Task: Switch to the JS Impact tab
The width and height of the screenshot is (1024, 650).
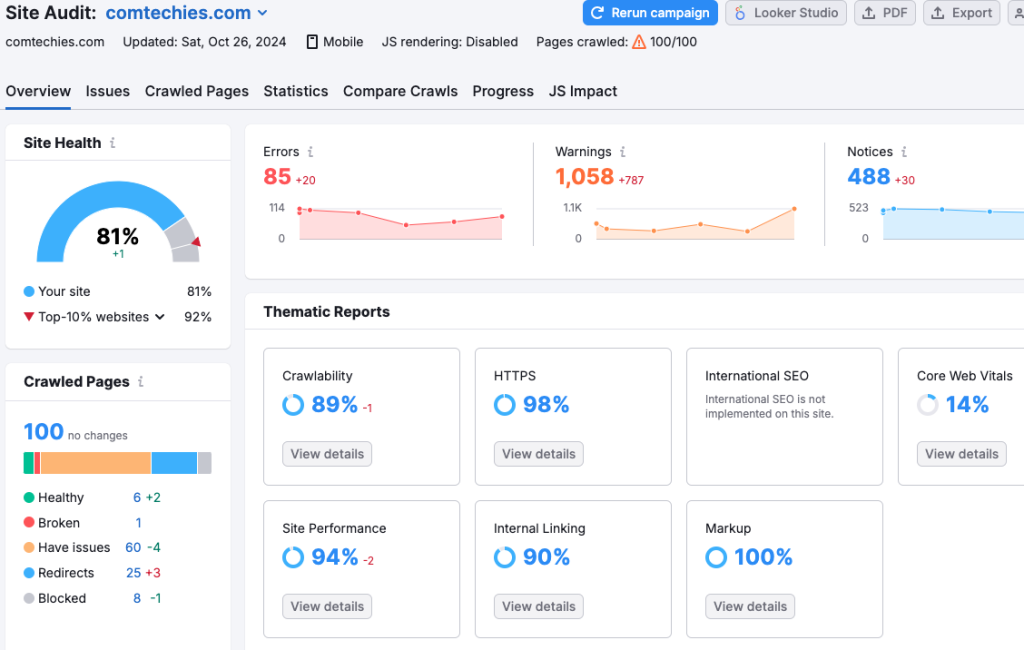Action: click(582, 91)
